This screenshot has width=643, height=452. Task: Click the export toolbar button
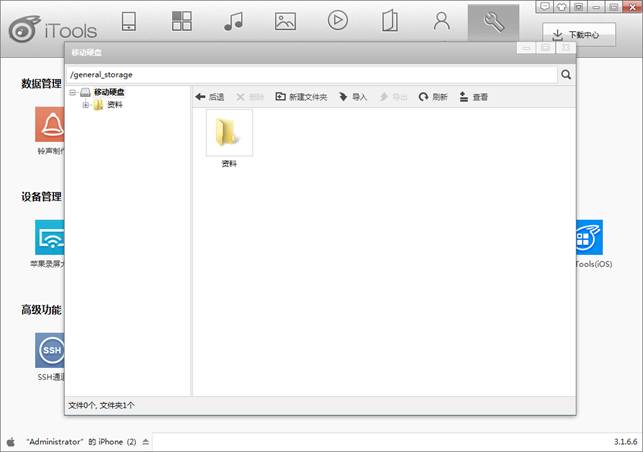393,97
